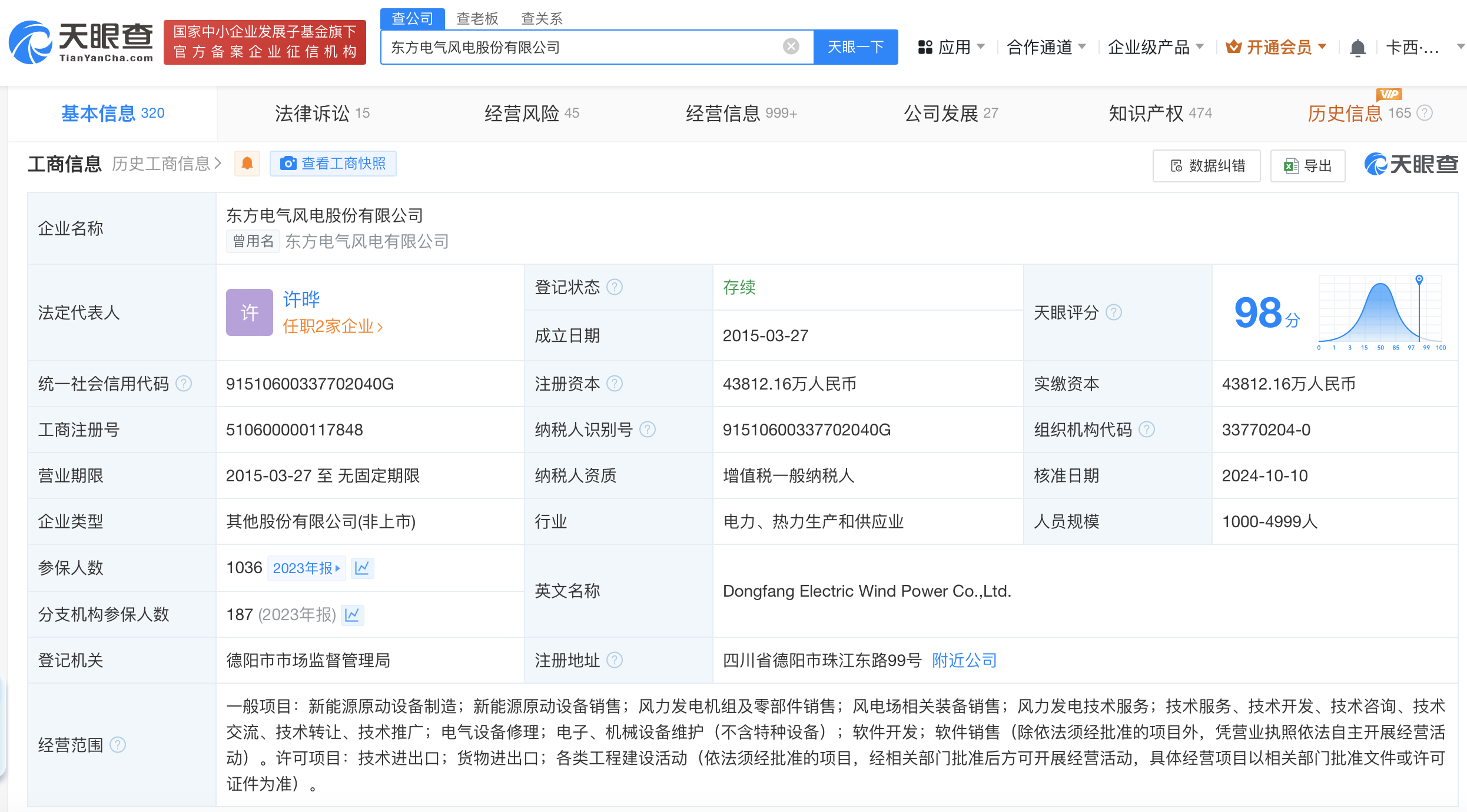Click 存续 registration status
Screen dimensions: 1467x812
[739, 287]
